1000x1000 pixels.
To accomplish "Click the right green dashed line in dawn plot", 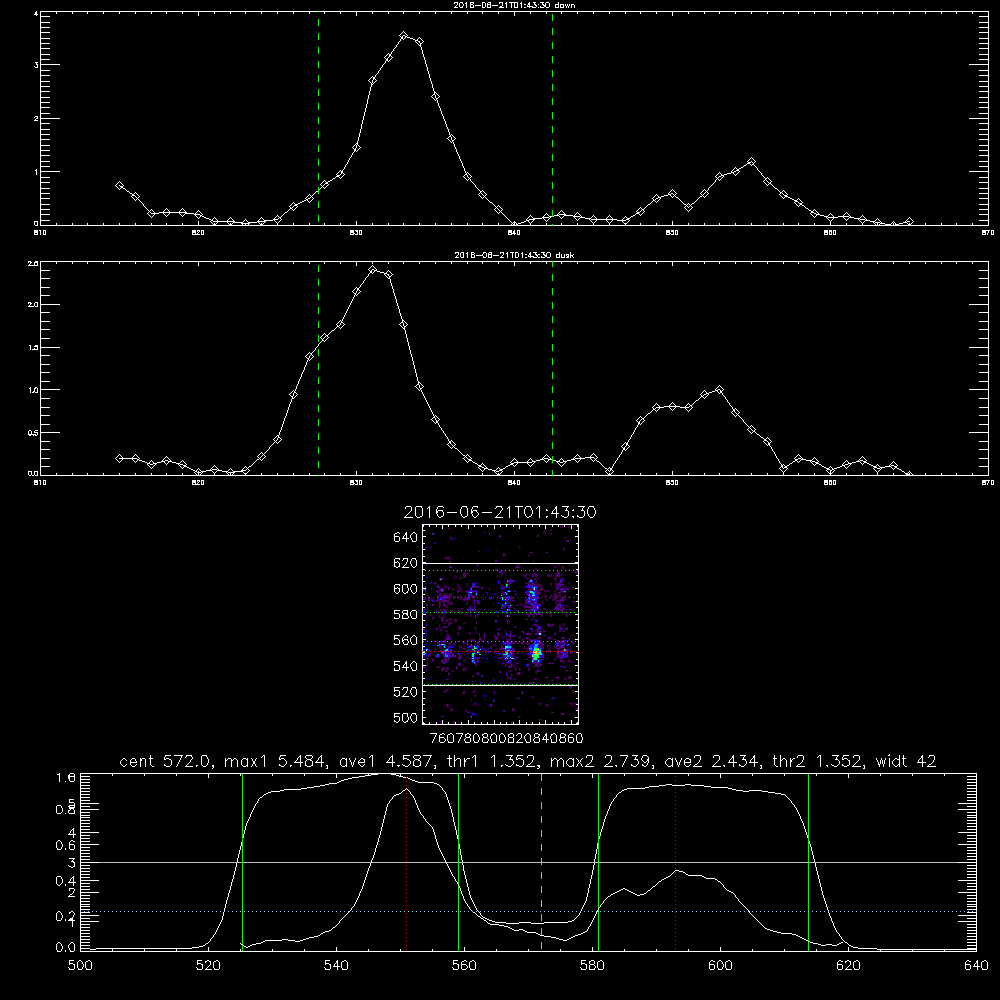I will coord(552,118).
